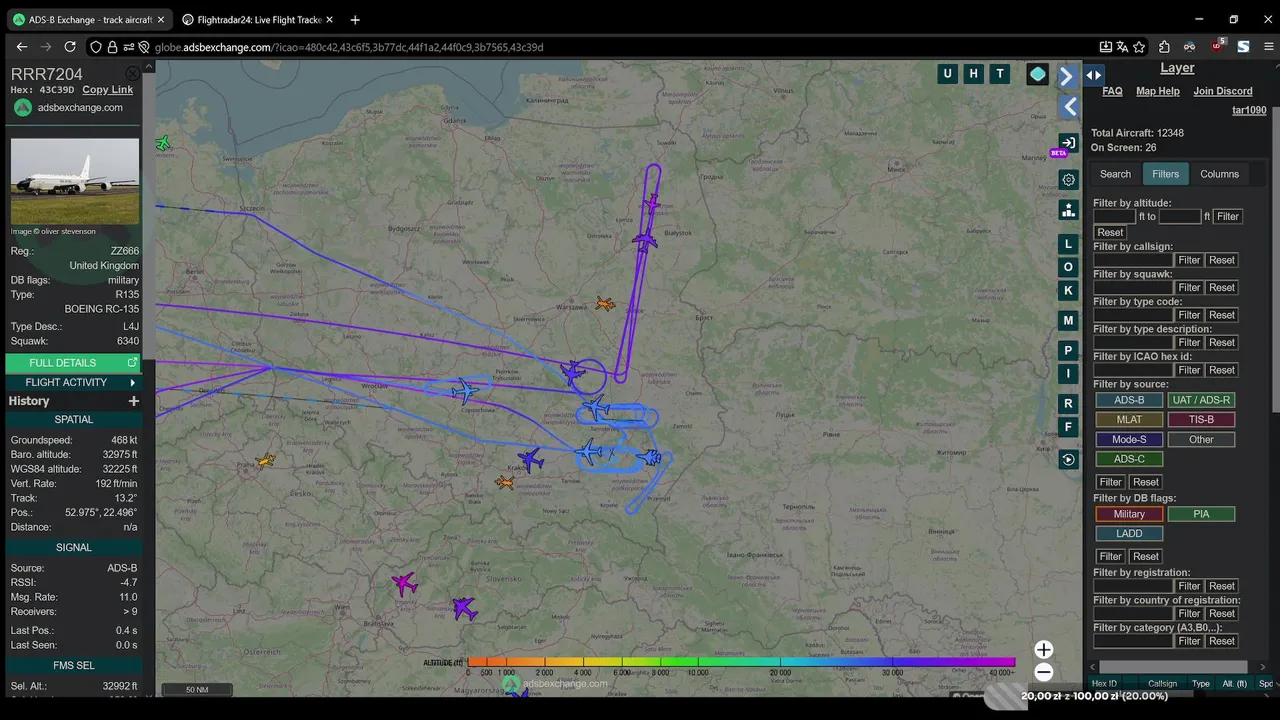The width and height of the screenshot is (1280, 720).
Task: Click the Filter by squawk input field
Action: point(1132,287)
